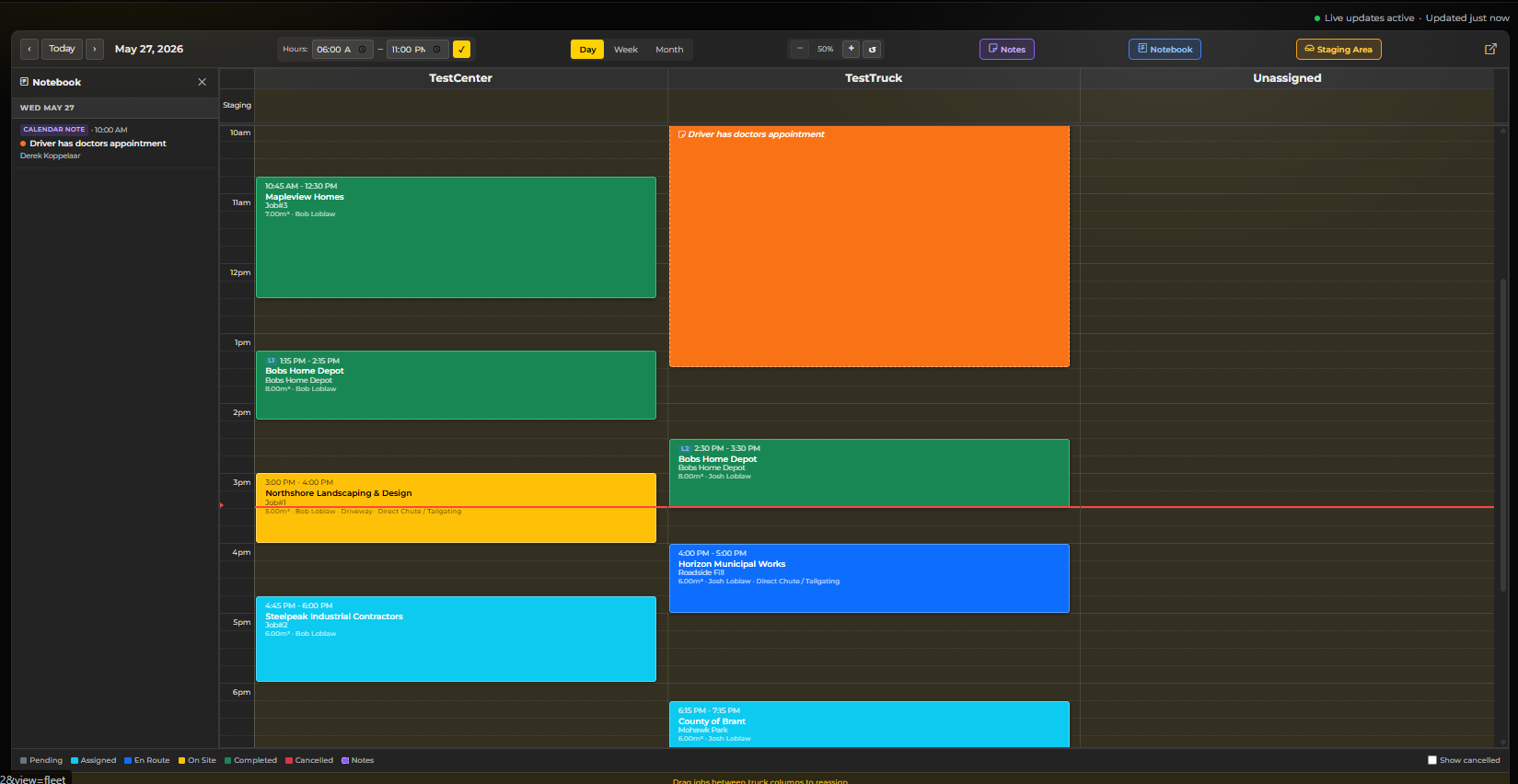Edit the end hour 11:00 PM field

pos(417,50)
